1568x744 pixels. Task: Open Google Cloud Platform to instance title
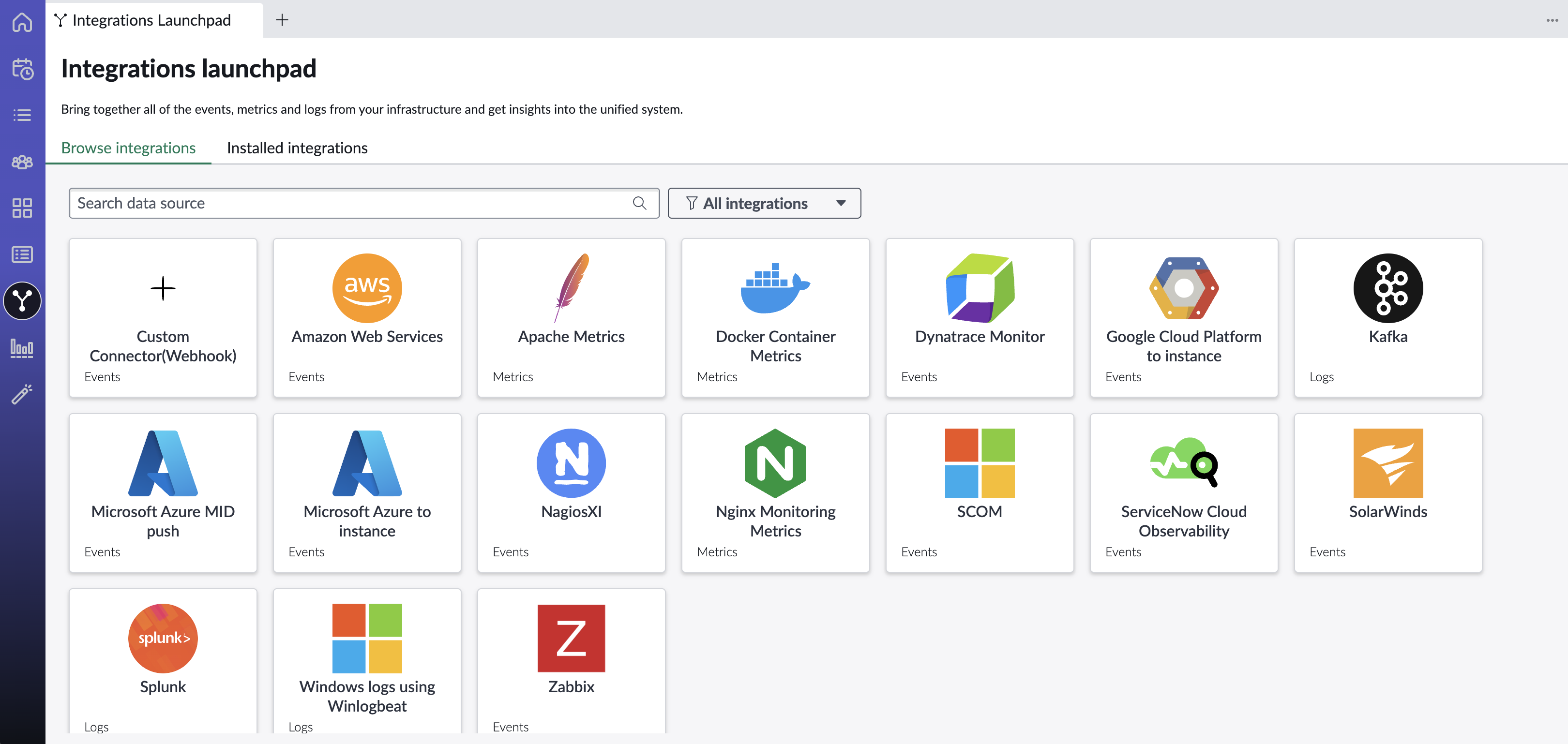pyautogui.click(x=1184, y=346)
